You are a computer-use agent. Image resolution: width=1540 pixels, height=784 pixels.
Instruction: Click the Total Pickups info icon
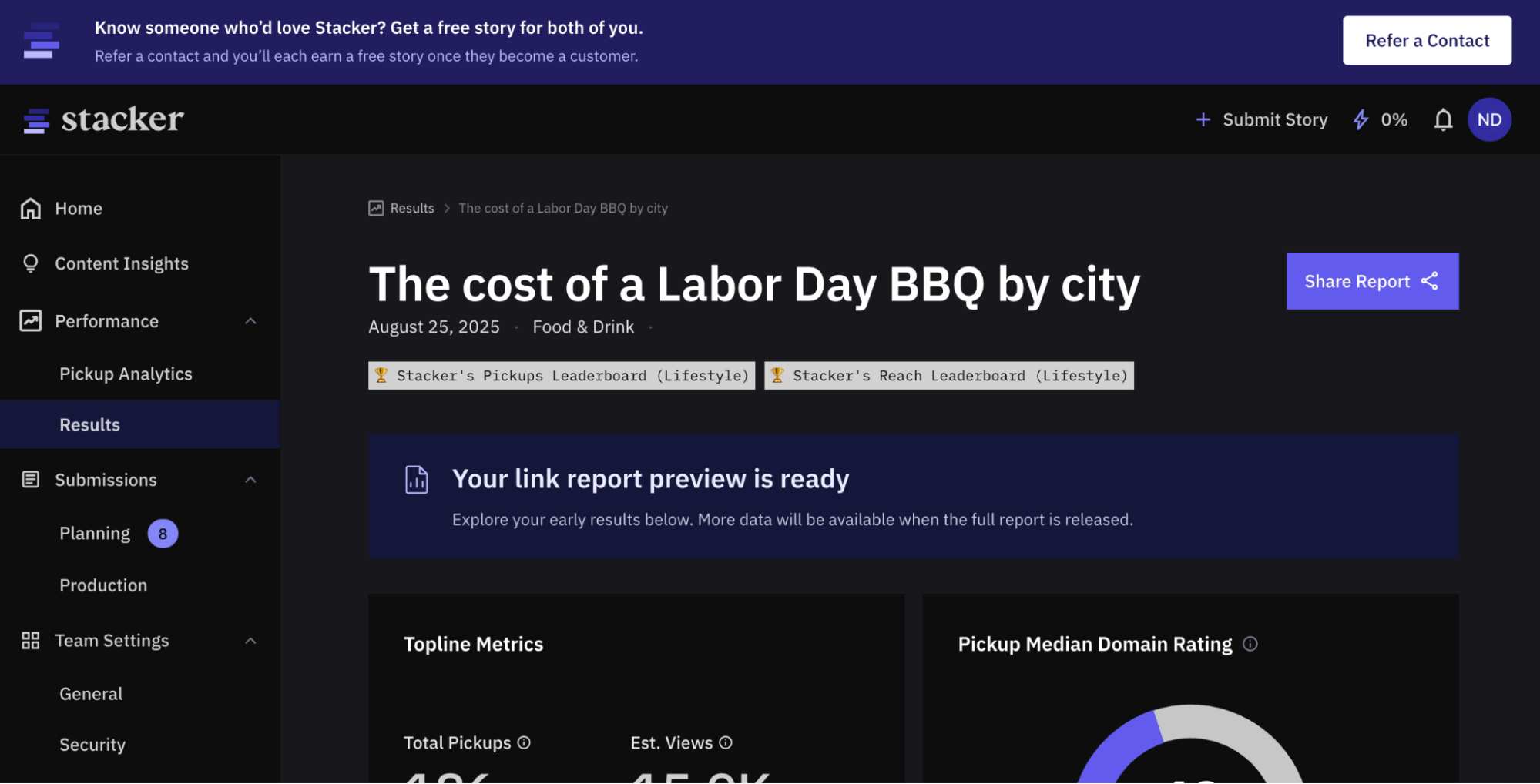click(x=524, y=742)
